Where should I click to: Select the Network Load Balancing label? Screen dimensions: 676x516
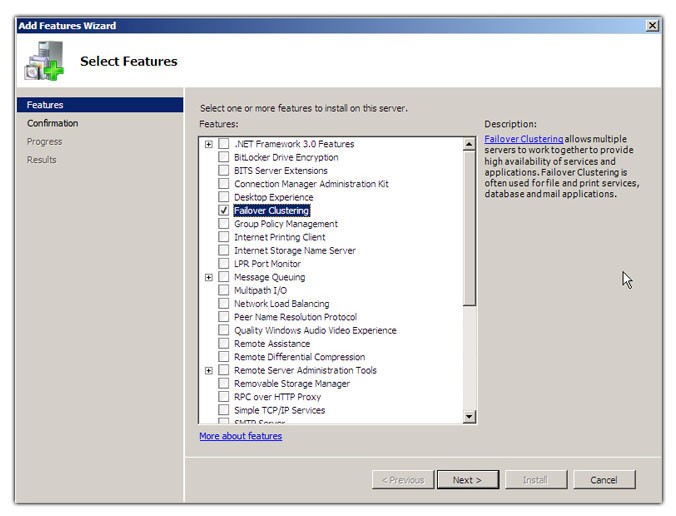282,303
